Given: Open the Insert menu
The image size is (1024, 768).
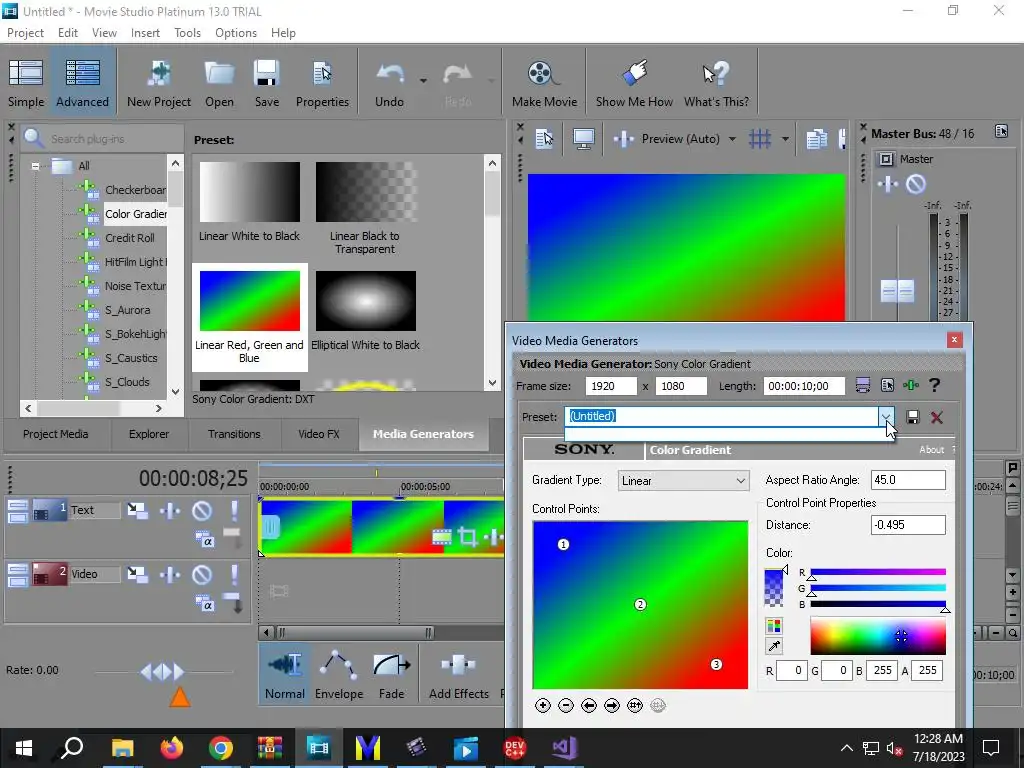Looking at the screenshot, I should click(x=145, y=33).
